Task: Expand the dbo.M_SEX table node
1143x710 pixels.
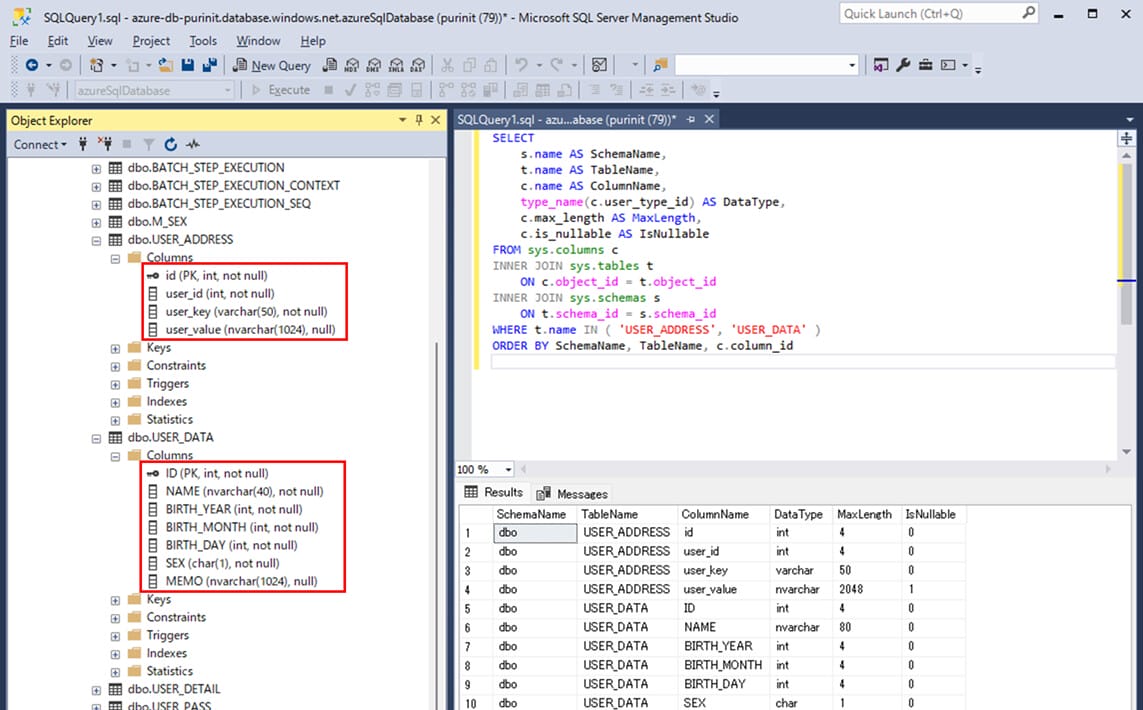Action: pos(97,222)
